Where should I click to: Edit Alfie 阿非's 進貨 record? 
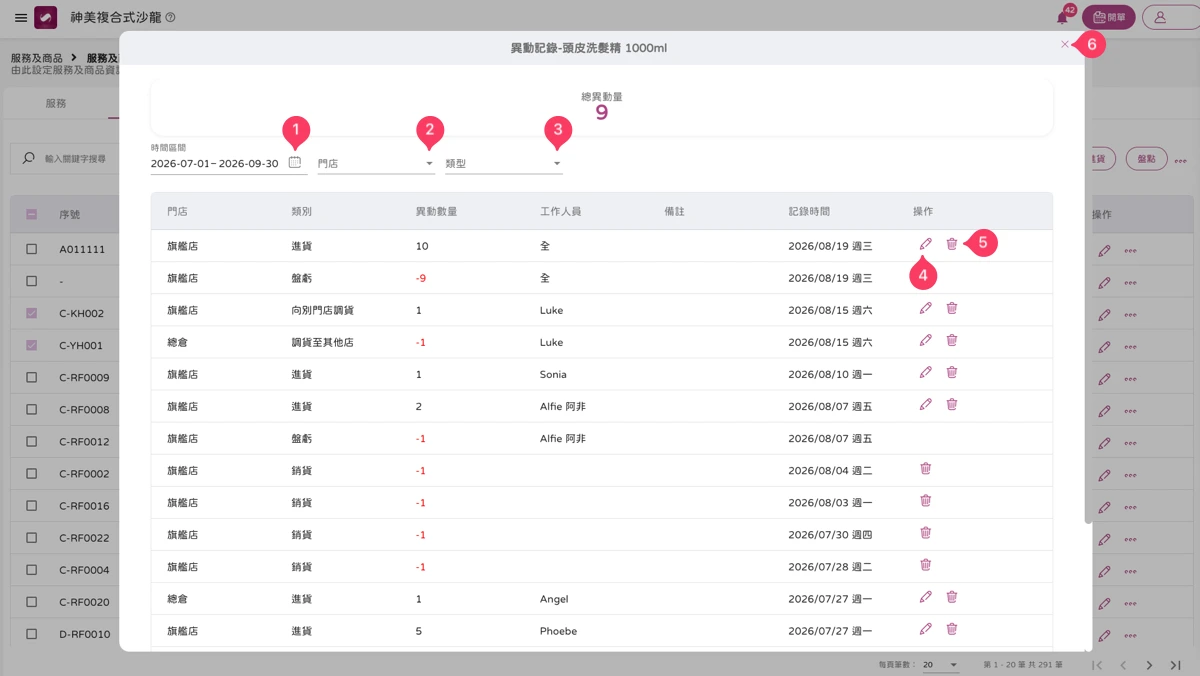point(926,404)
